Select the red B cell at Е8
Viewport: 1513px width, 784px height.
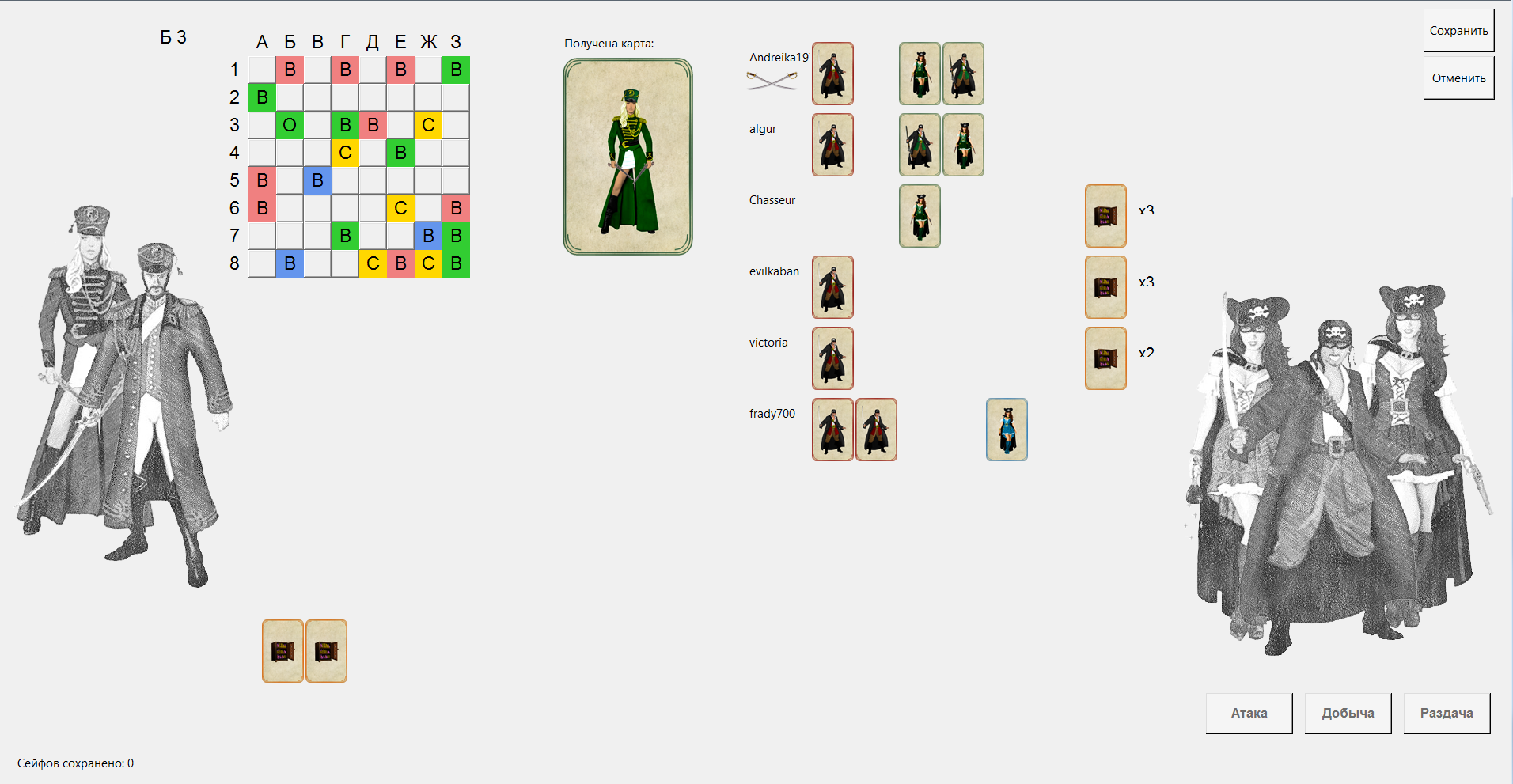[400, 263]
